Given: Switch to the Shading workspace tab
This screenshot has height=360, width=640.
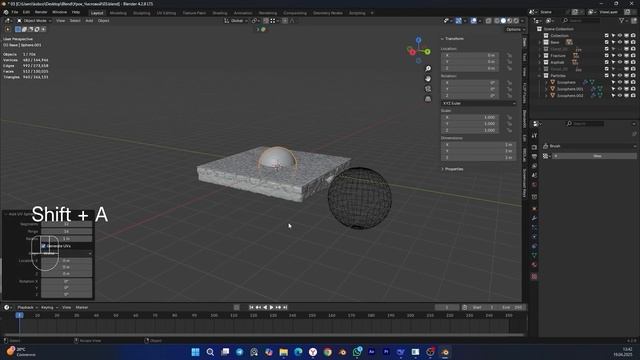Looking at the screenshot, I should [x=220, y=13].
